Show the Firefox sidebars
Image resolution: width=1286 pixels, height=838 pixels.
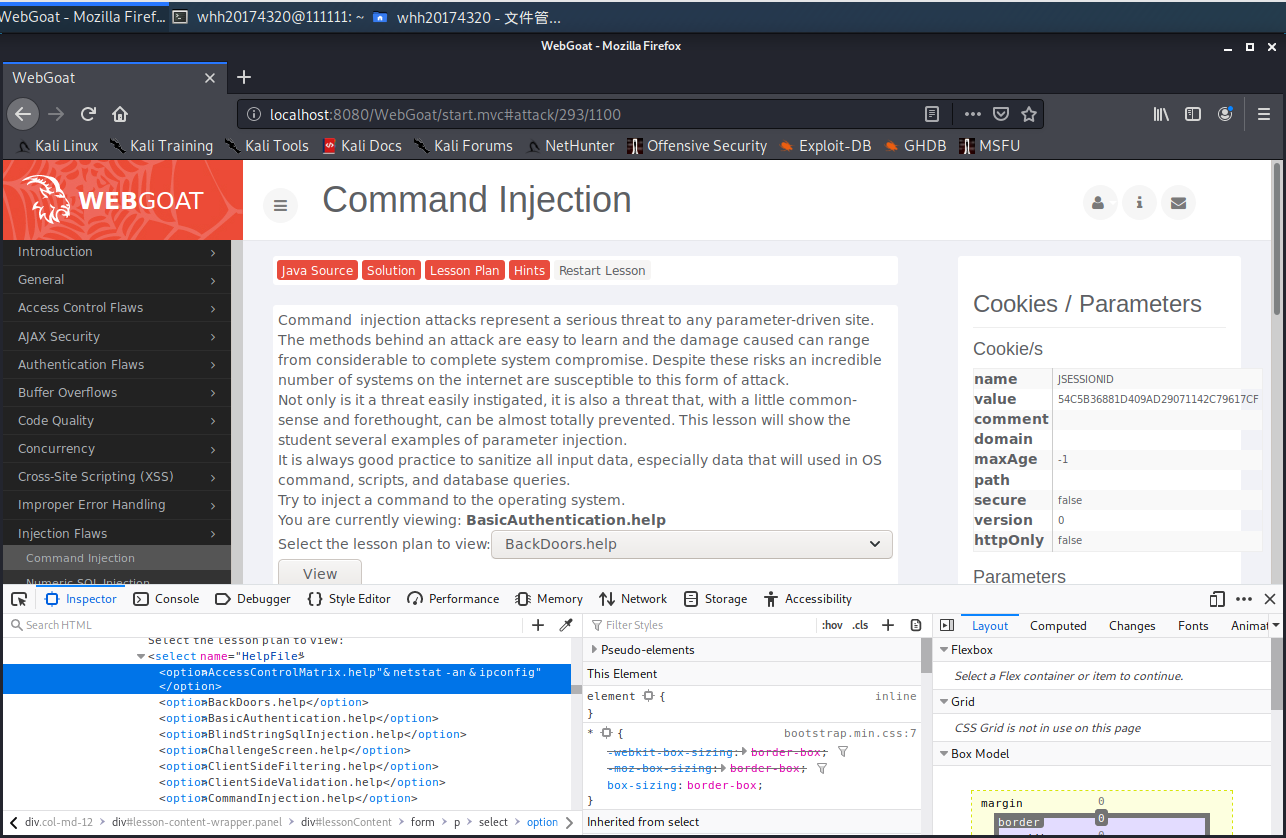pyautogui.click(x=1193, y=114)
